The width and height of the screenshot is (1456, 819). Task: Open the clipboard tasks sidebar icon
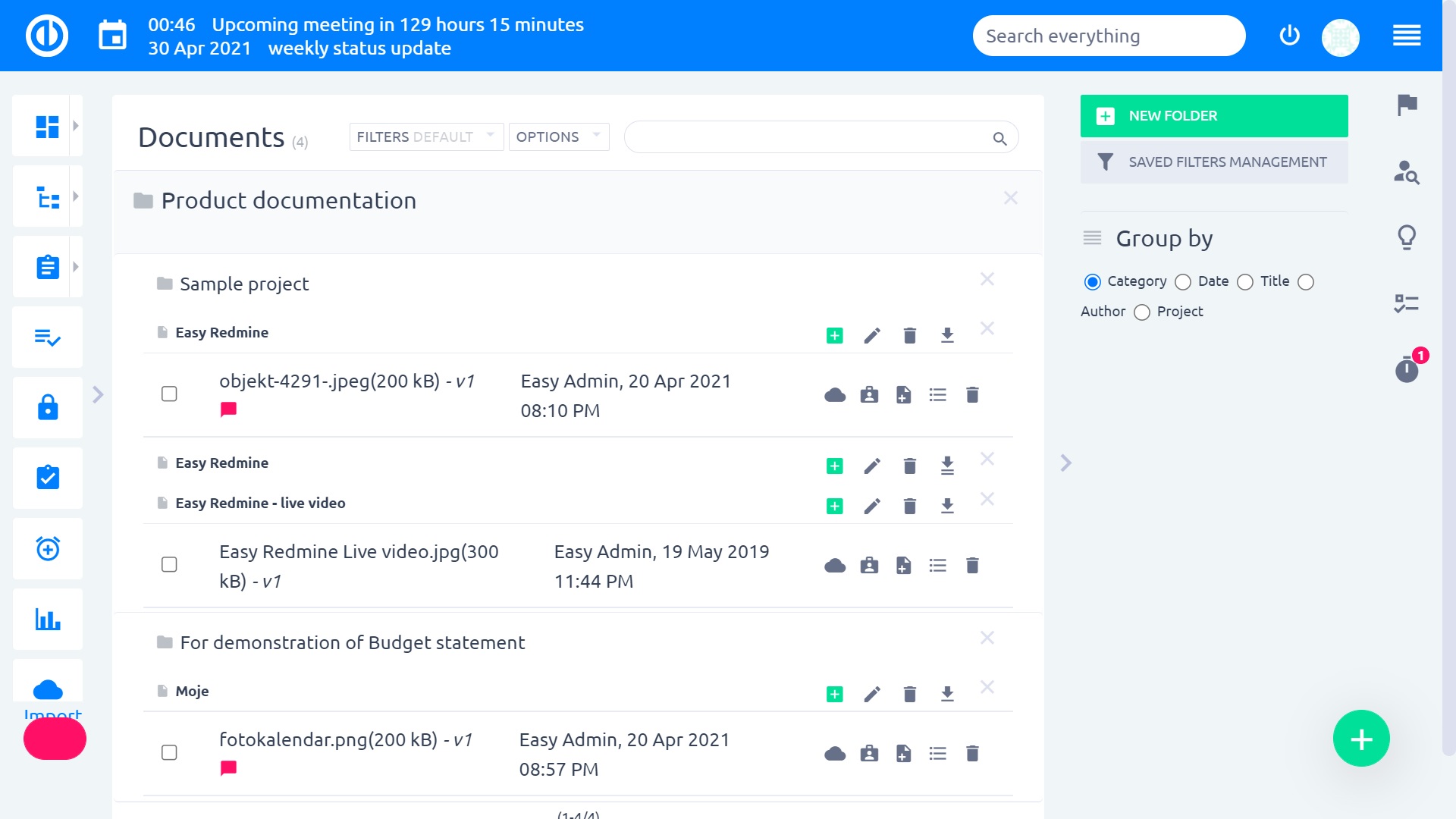(47, 267)
